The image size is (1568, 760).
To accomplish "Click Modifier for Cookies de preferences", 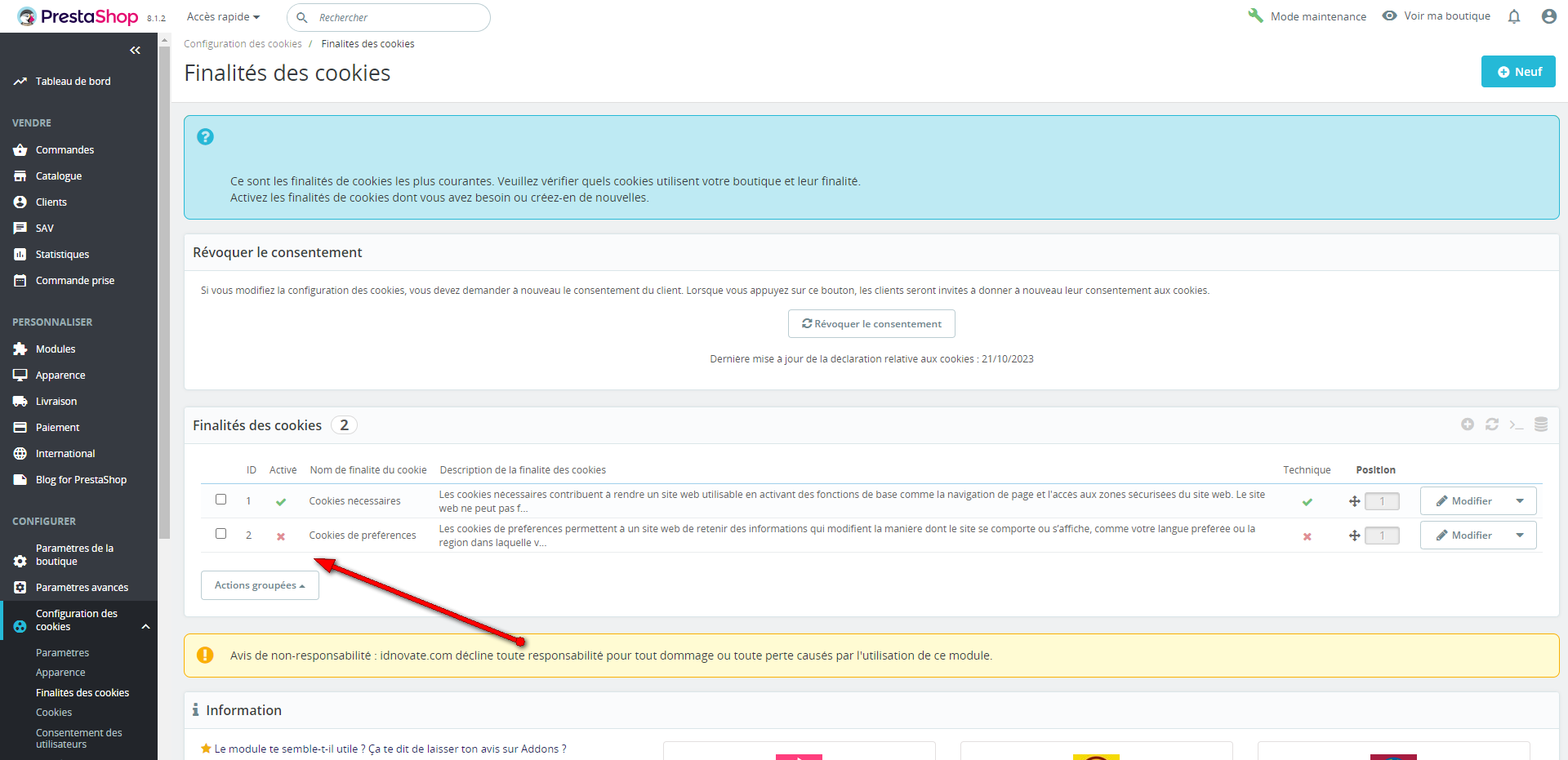I will click(1463, 536).
